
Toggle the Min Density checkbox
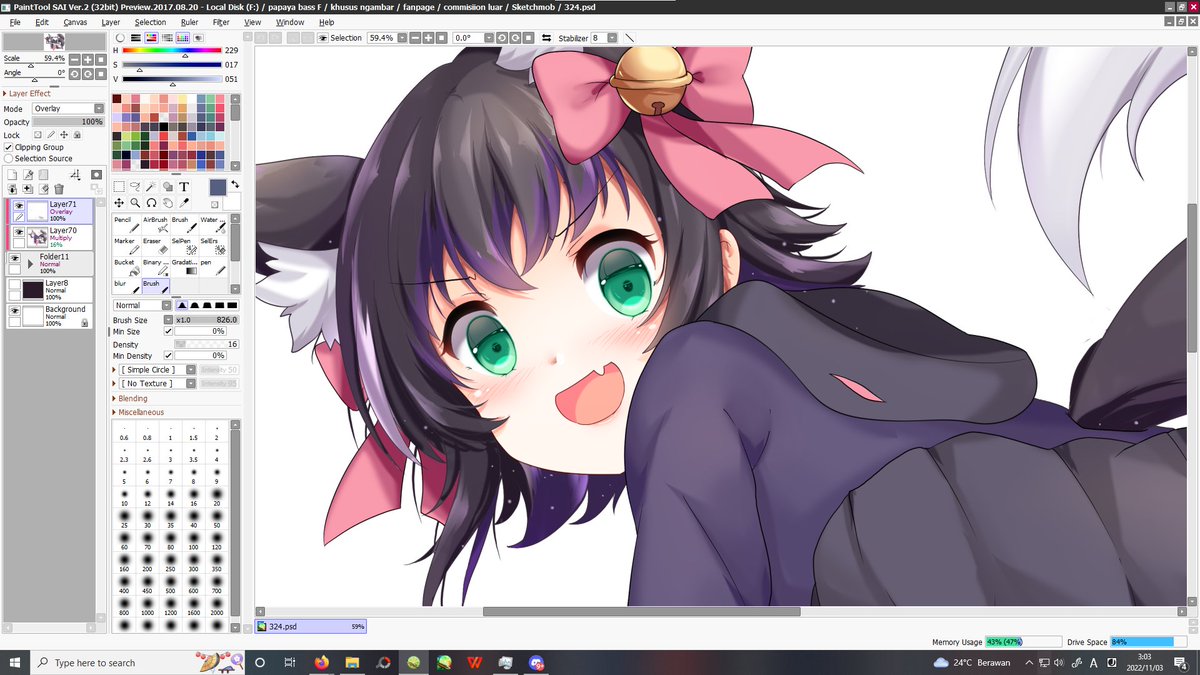(168, 355)
